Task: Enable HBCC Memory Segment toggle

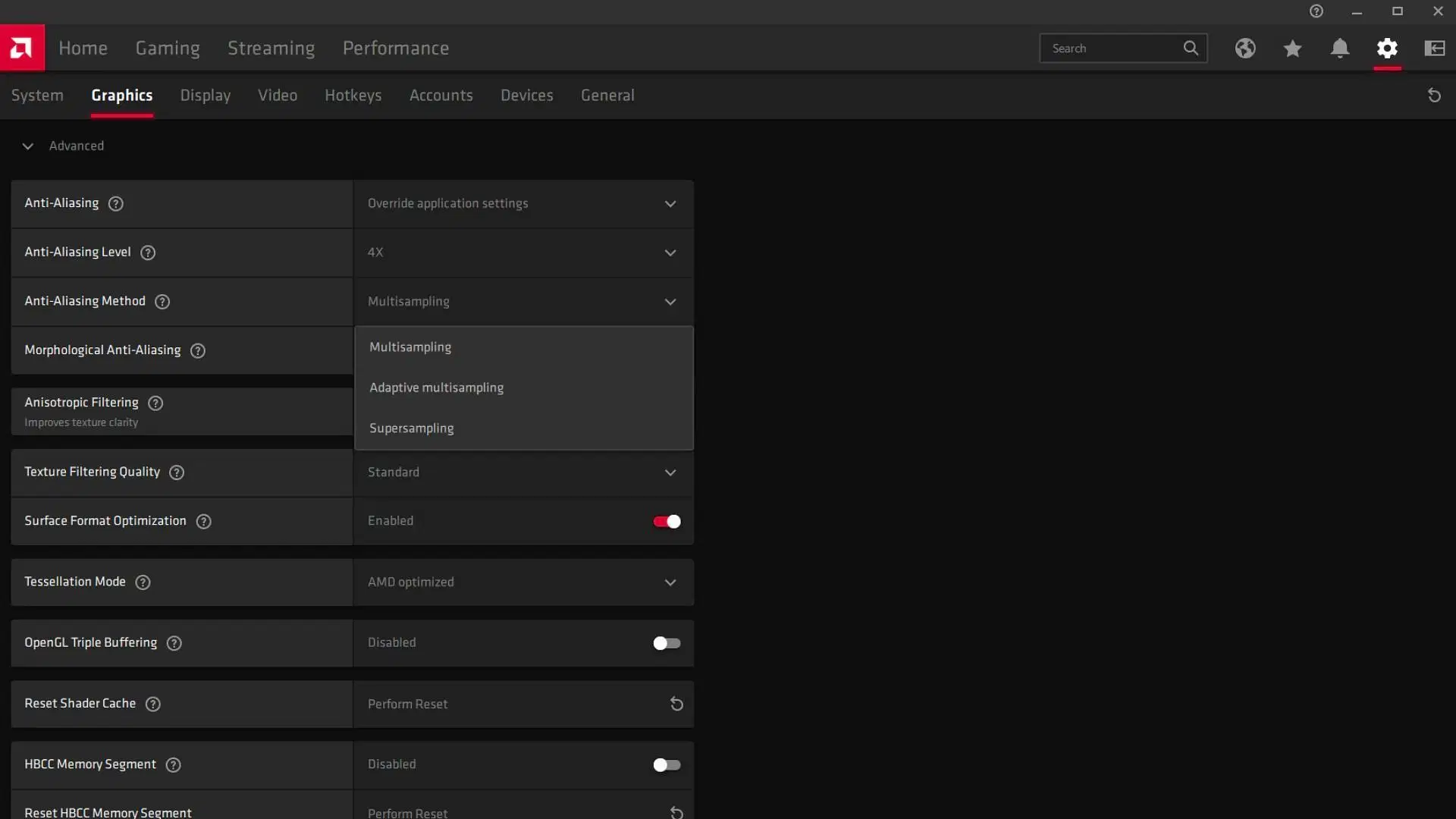Action: pyautogui.click(x=666, y=764)
